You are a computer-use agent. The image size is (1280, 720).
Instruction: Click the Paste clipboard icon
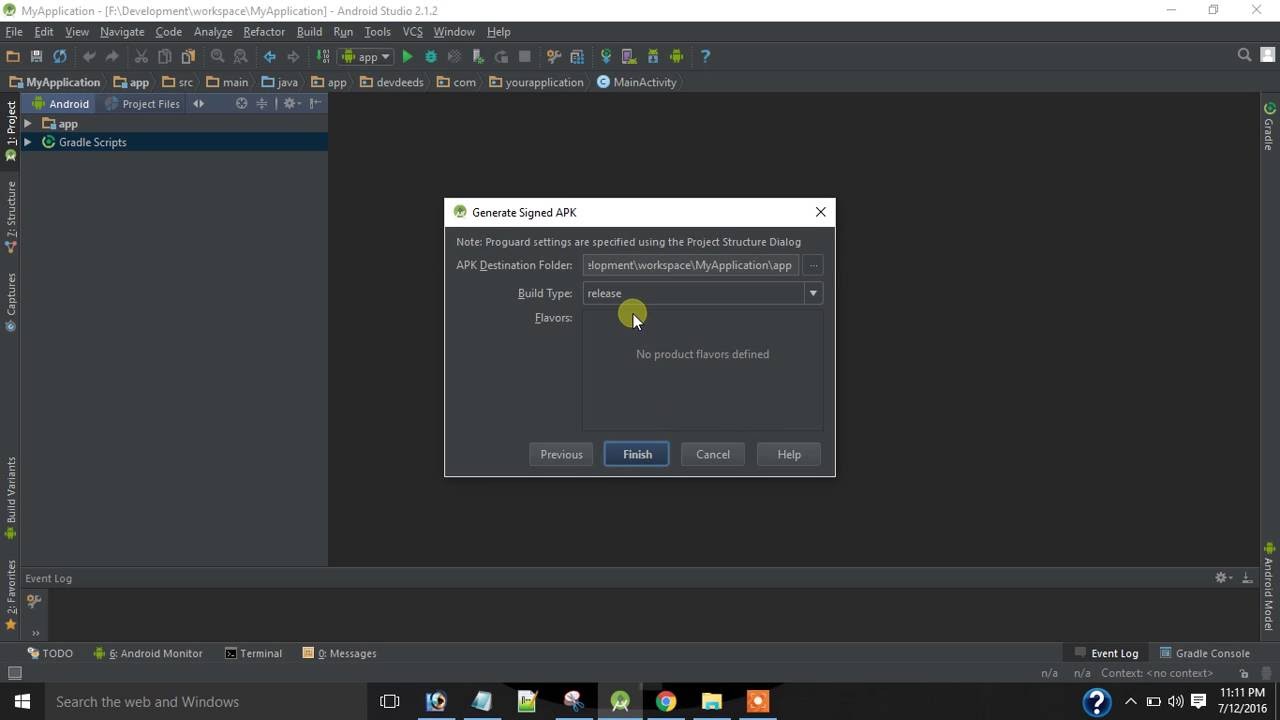188,56
